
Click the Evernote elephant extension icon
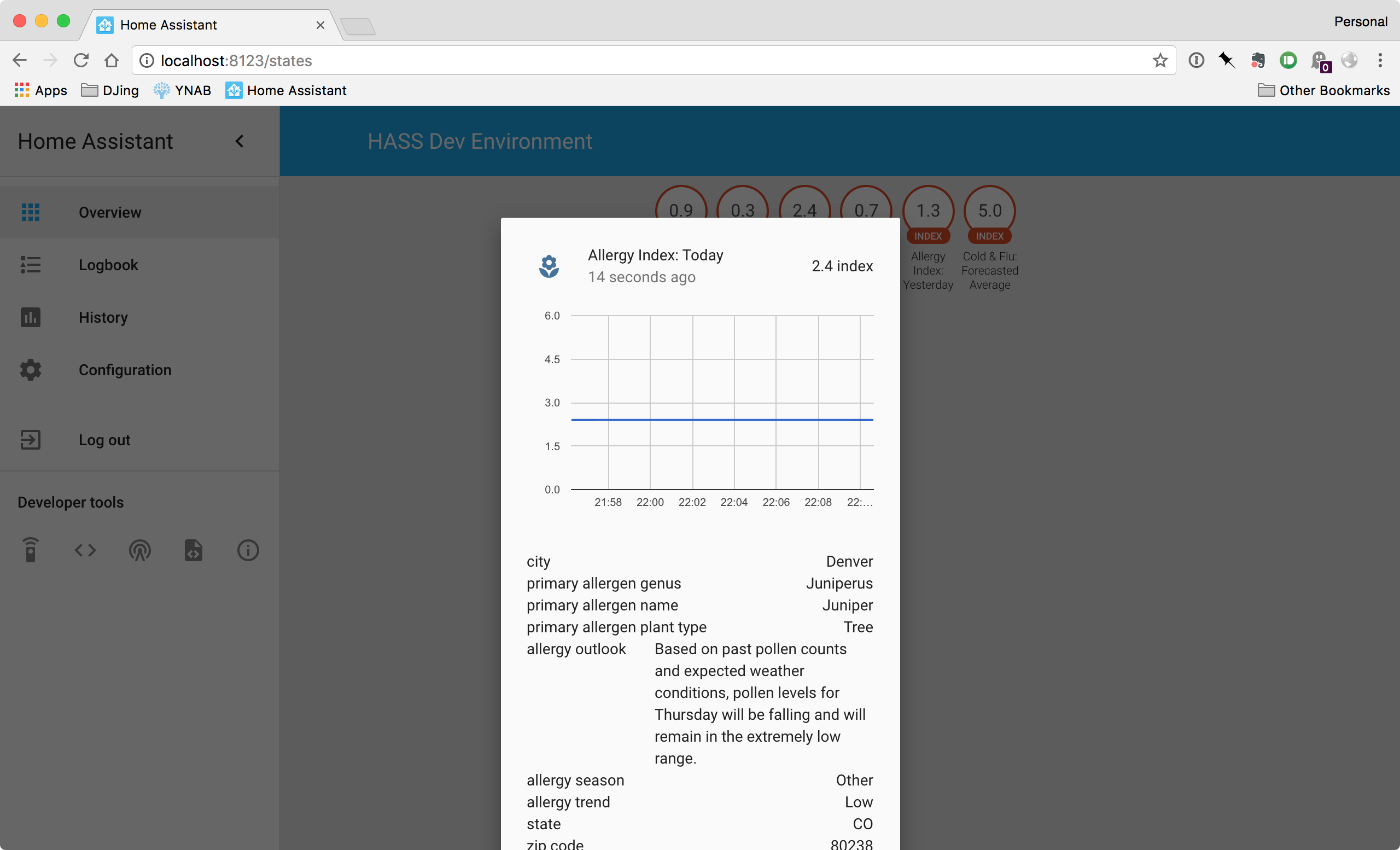1257,60
